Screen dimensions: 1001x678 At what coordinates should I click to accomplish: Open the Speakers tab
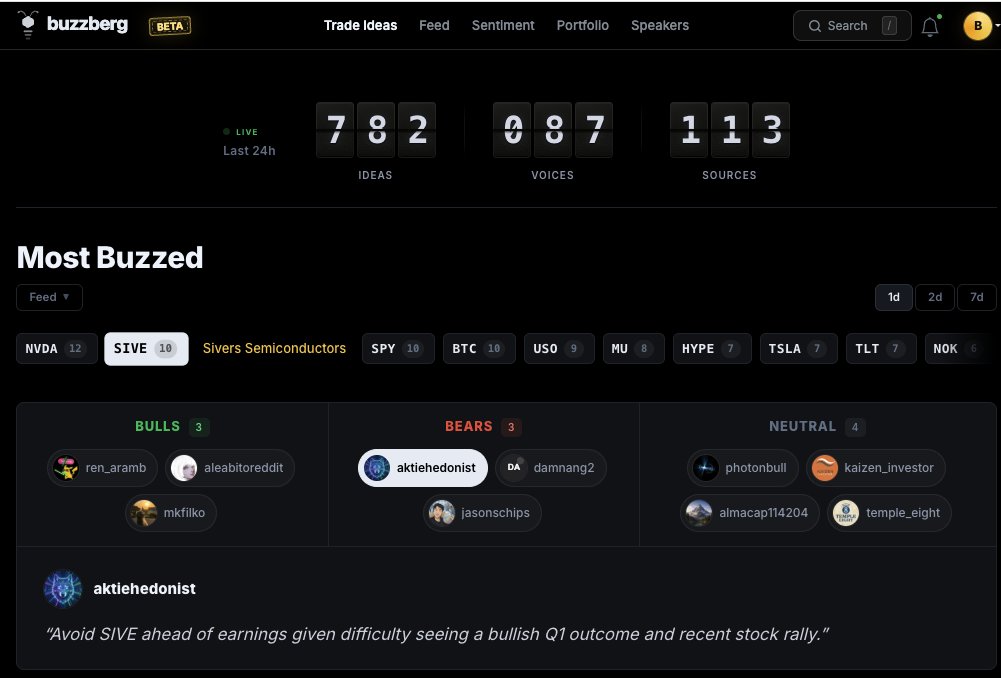[659, 26]
